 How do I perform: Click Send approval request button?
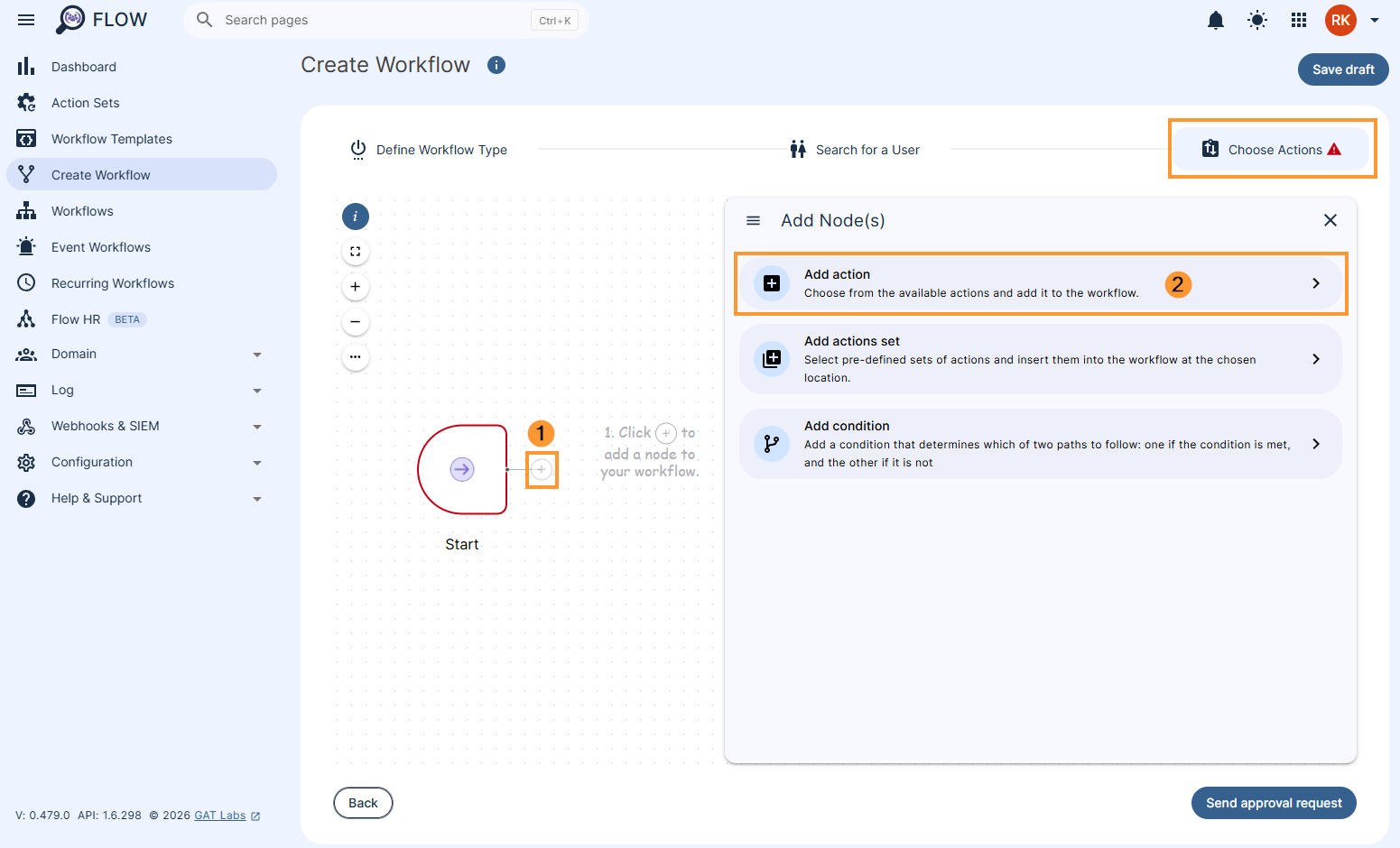click(x=1274, y=803)
